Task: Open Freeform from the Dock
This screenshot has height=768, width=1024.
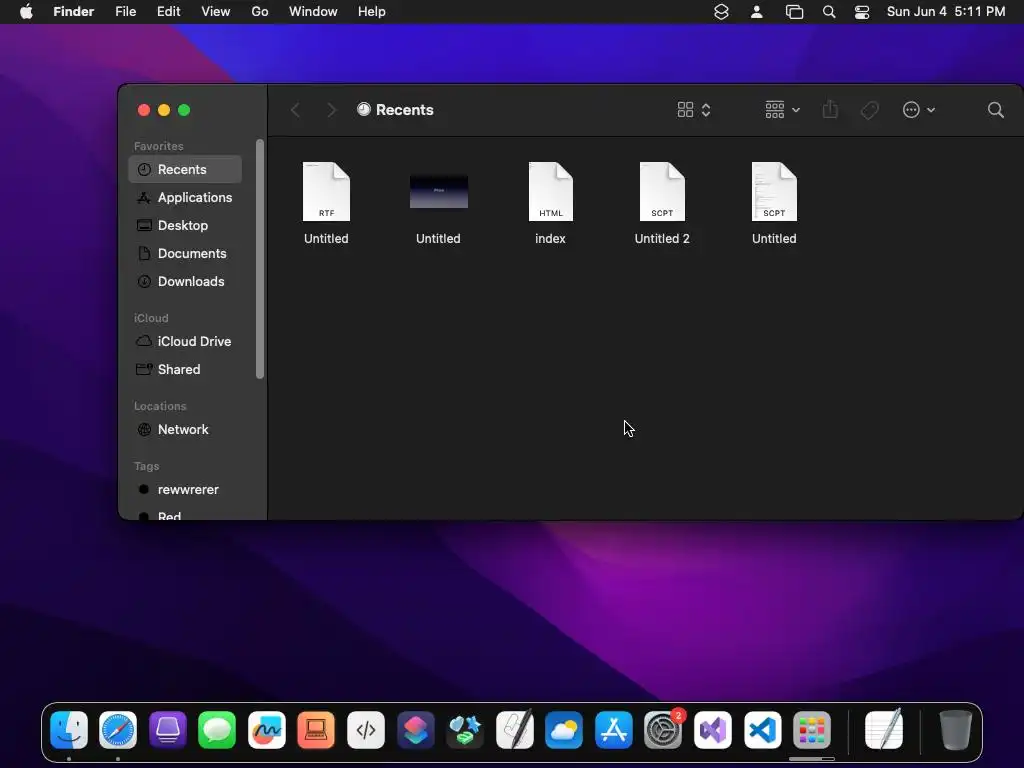Action: [x=266, y=730]
